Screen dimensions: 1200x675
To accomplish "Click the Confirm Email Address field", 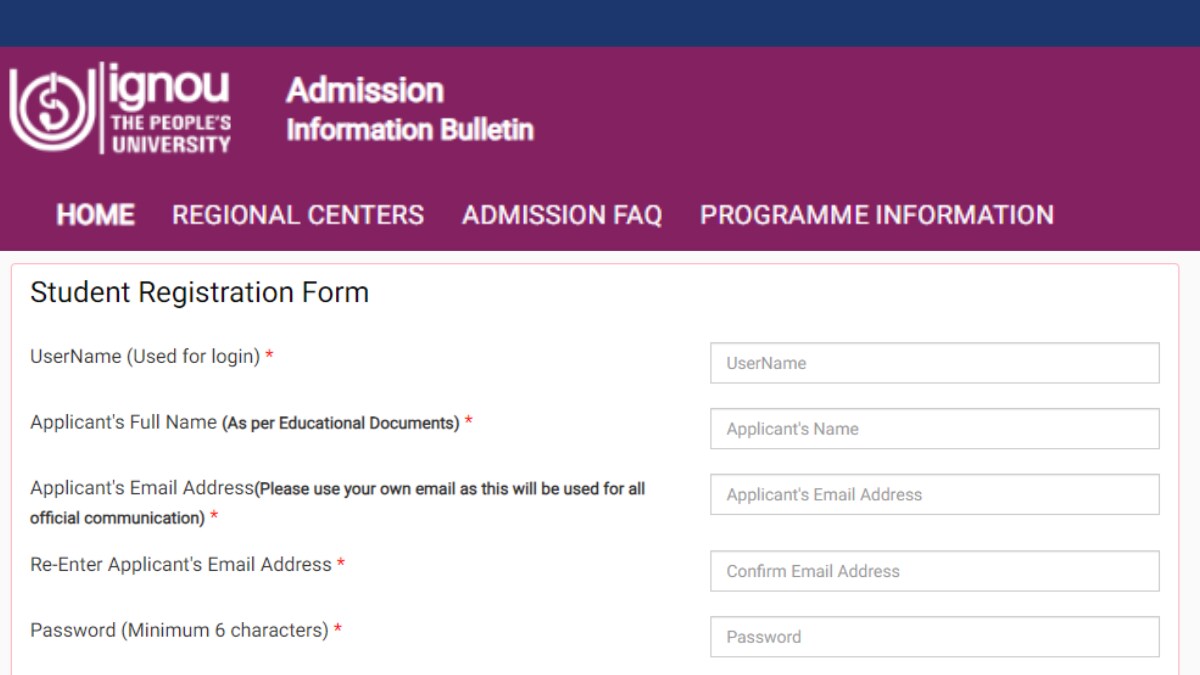I will point(933,571).
